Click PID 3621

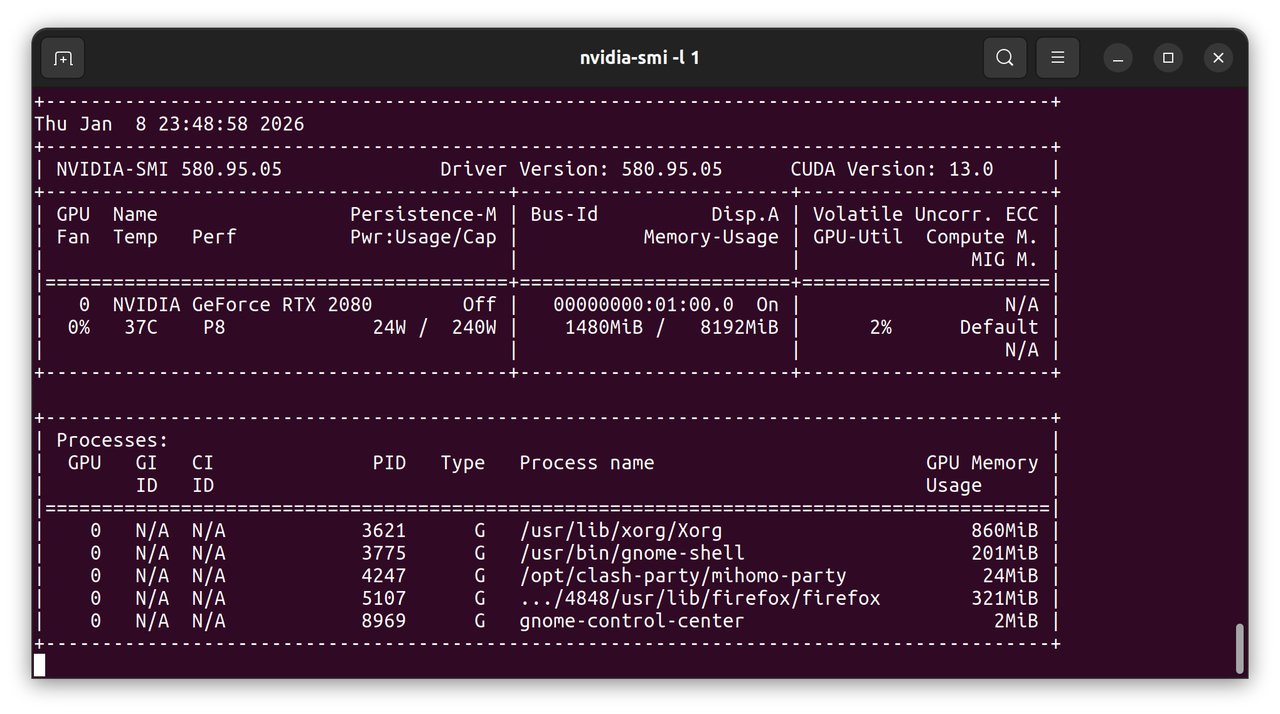pos(384,531)
